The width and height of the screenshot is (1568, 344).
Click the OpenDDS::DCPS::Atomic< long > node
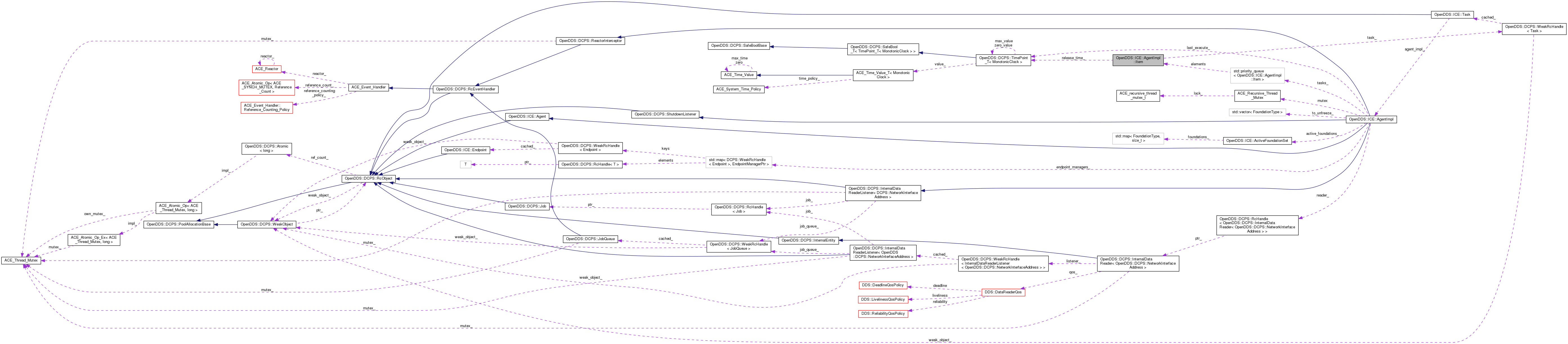coord(267,149)
